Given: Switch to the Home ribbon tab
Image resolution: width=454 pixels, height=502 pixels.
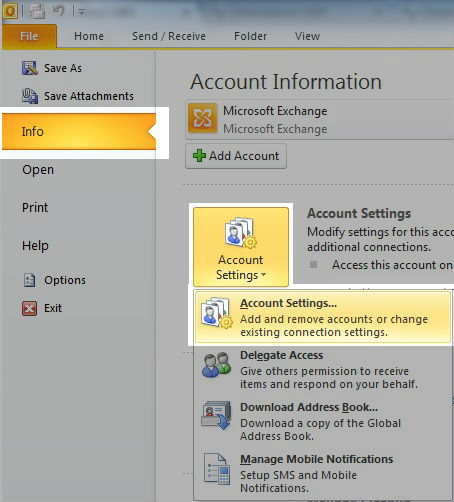Looking at the screenshot, I should click(89, 36).
